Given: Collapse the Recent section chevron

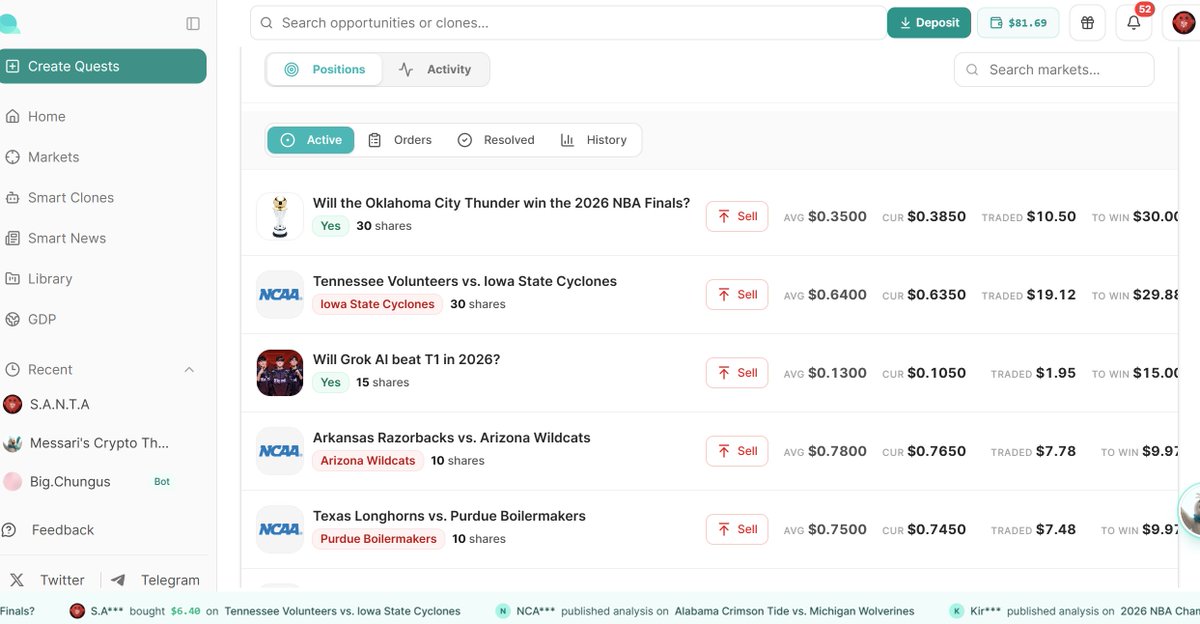Looking at the screenshot, I should pos(189,370).
